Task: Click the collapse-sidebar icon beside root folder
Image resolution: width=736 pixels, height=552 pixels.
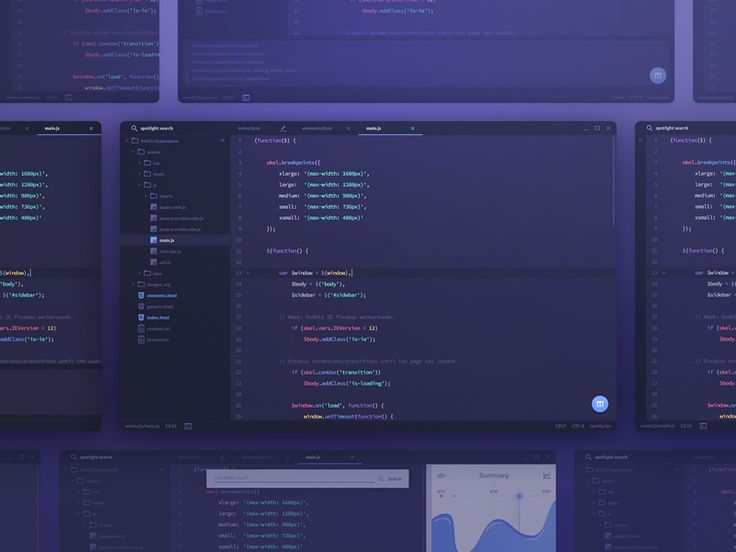Action: point(222,140)
